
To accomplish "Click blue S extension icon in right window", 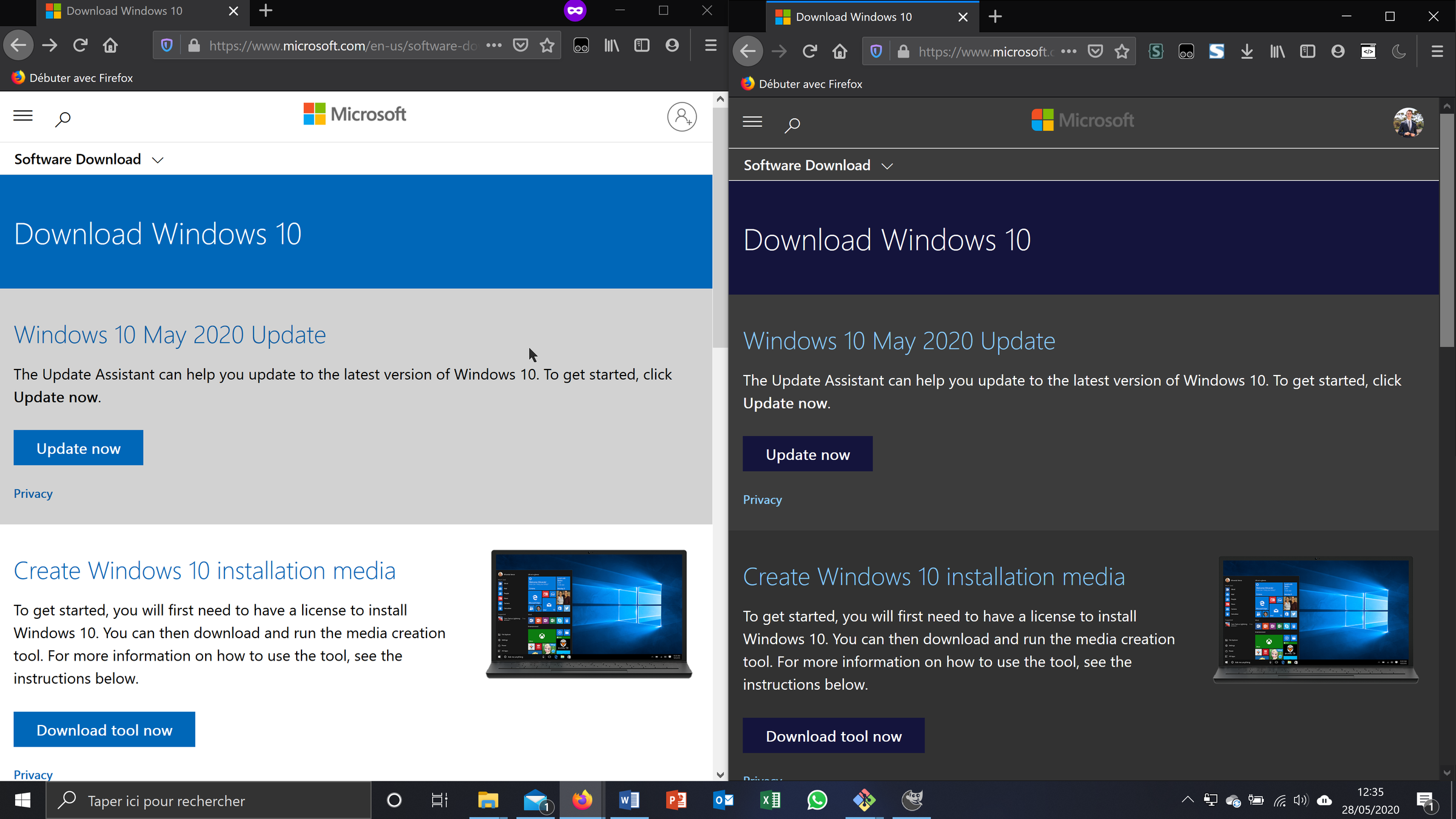I will pos(1216,52).
